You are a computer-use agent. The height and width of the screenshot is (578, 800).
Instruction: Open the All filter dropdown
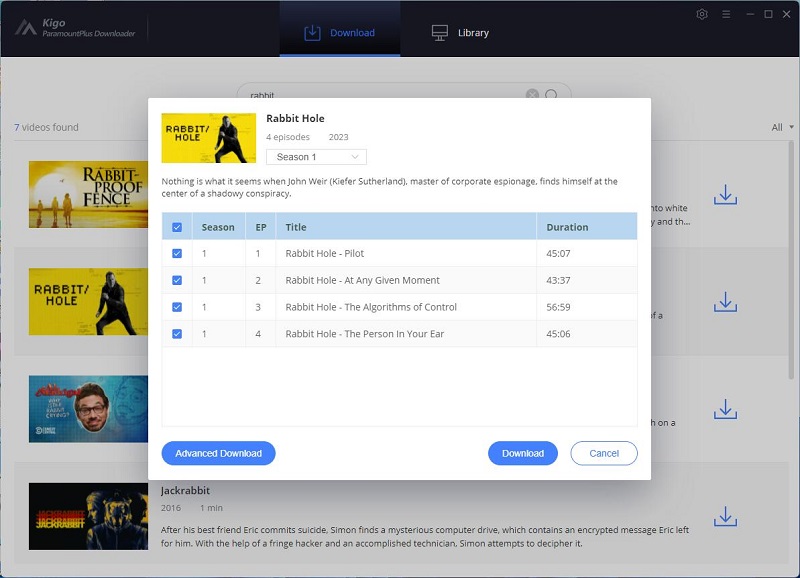coord(782,127)
